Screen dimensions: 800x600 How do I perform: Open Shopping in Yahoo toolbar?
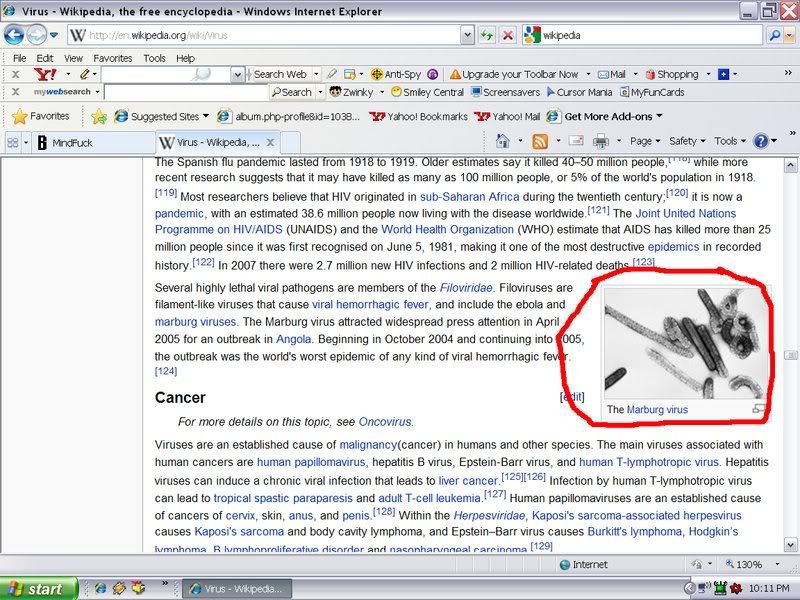click(672, 74)
